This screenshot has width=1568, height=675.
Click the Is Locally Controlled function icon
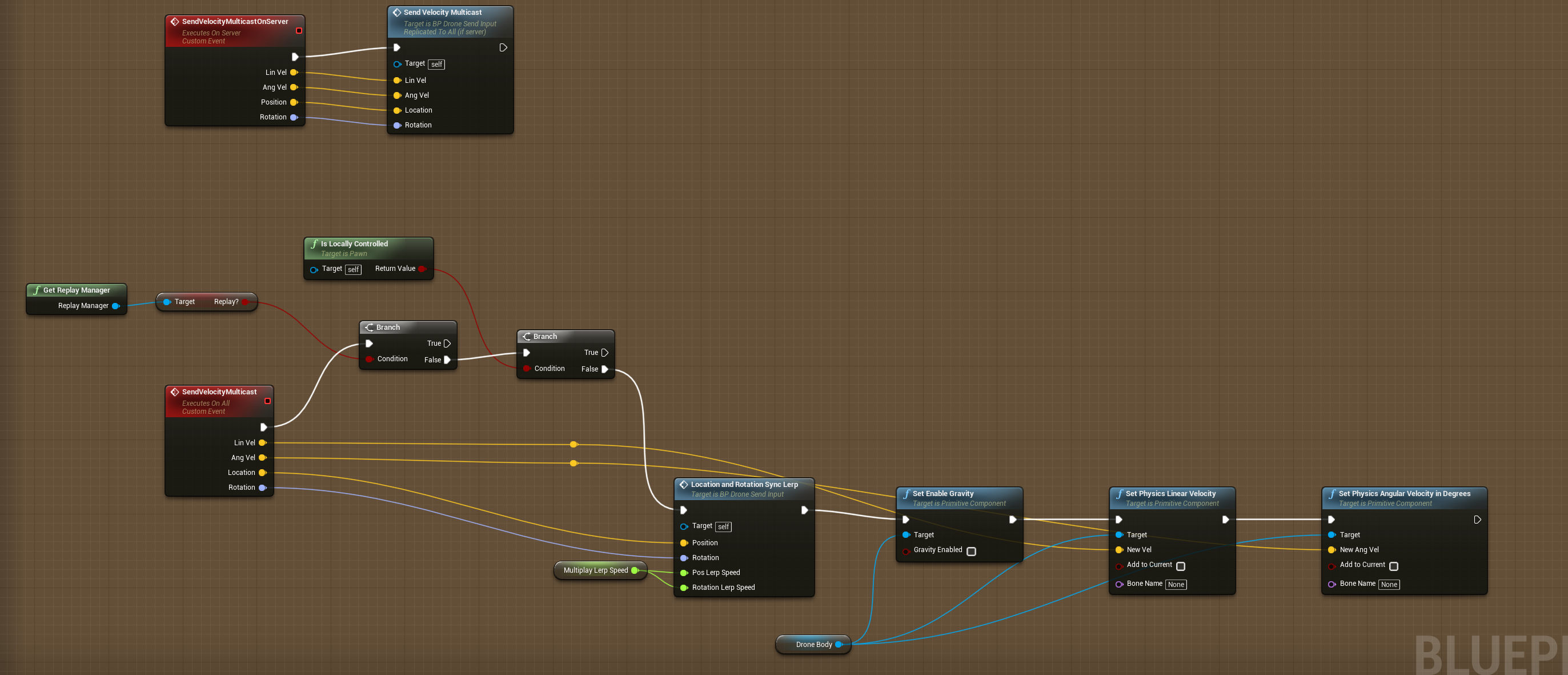pos(314,243)
